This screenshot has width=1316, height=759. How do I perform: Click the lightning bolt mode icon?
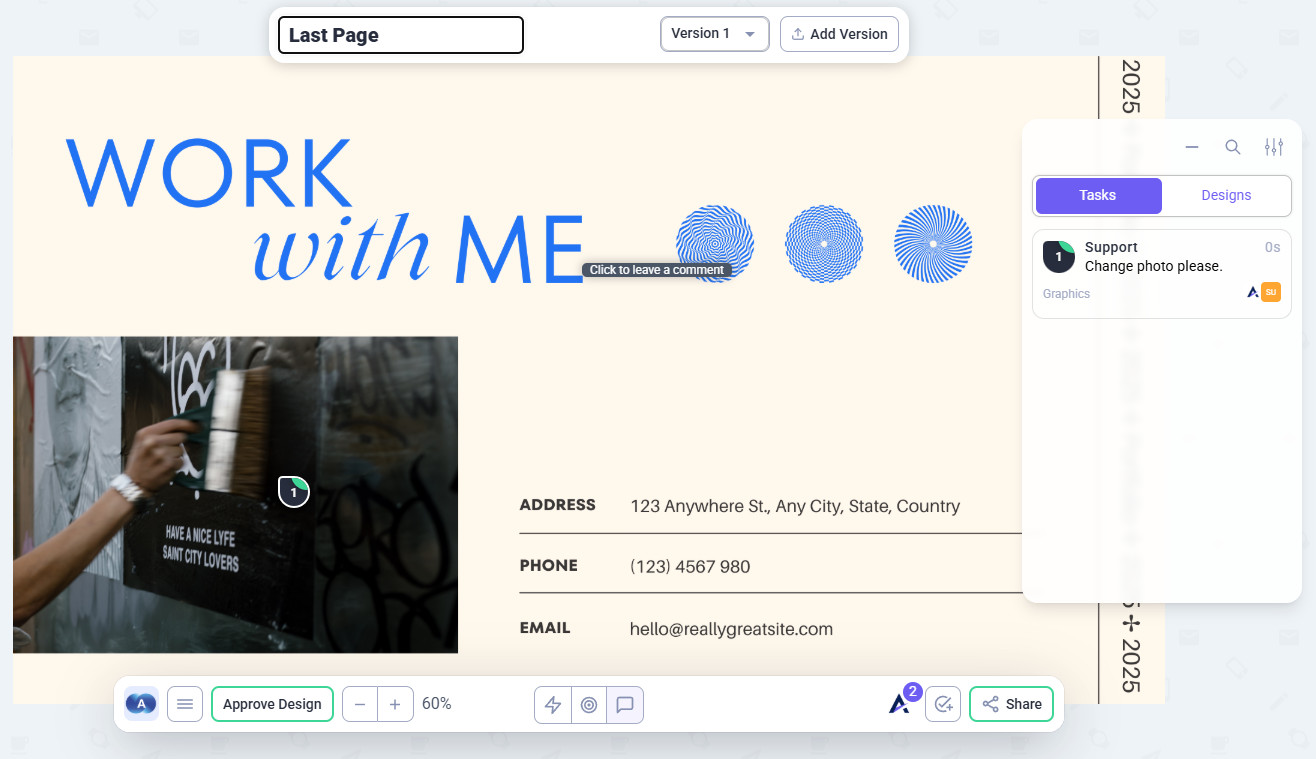[553, 705]
